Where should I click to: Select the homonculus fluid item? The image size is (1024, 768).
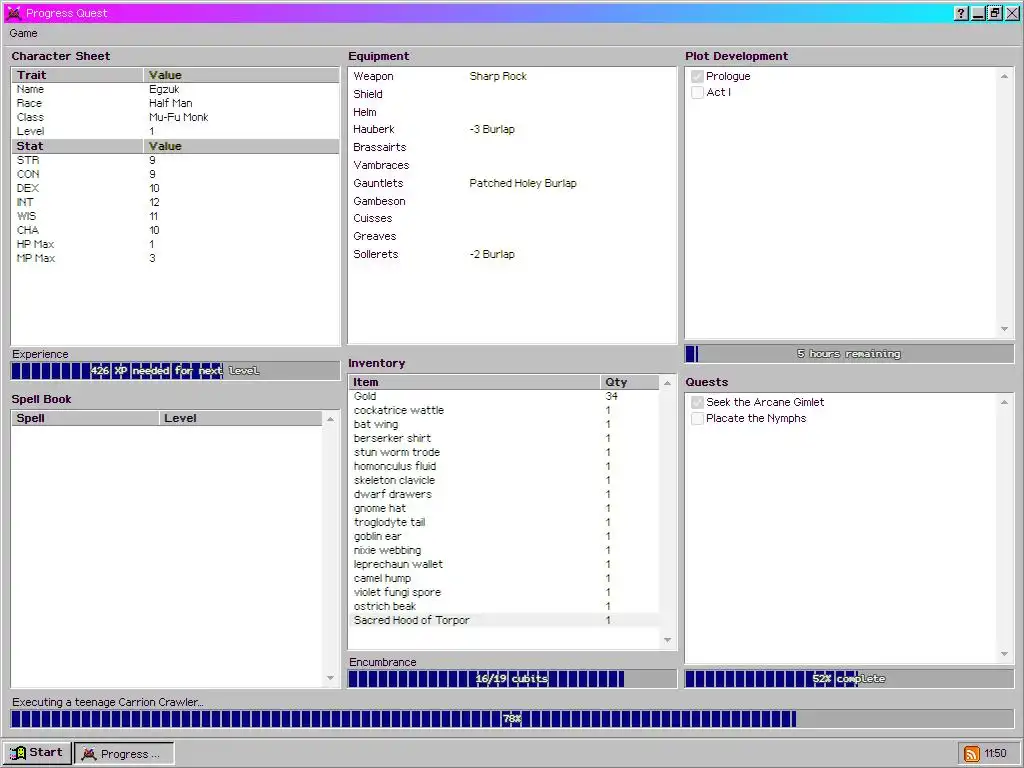coord(504,466)
